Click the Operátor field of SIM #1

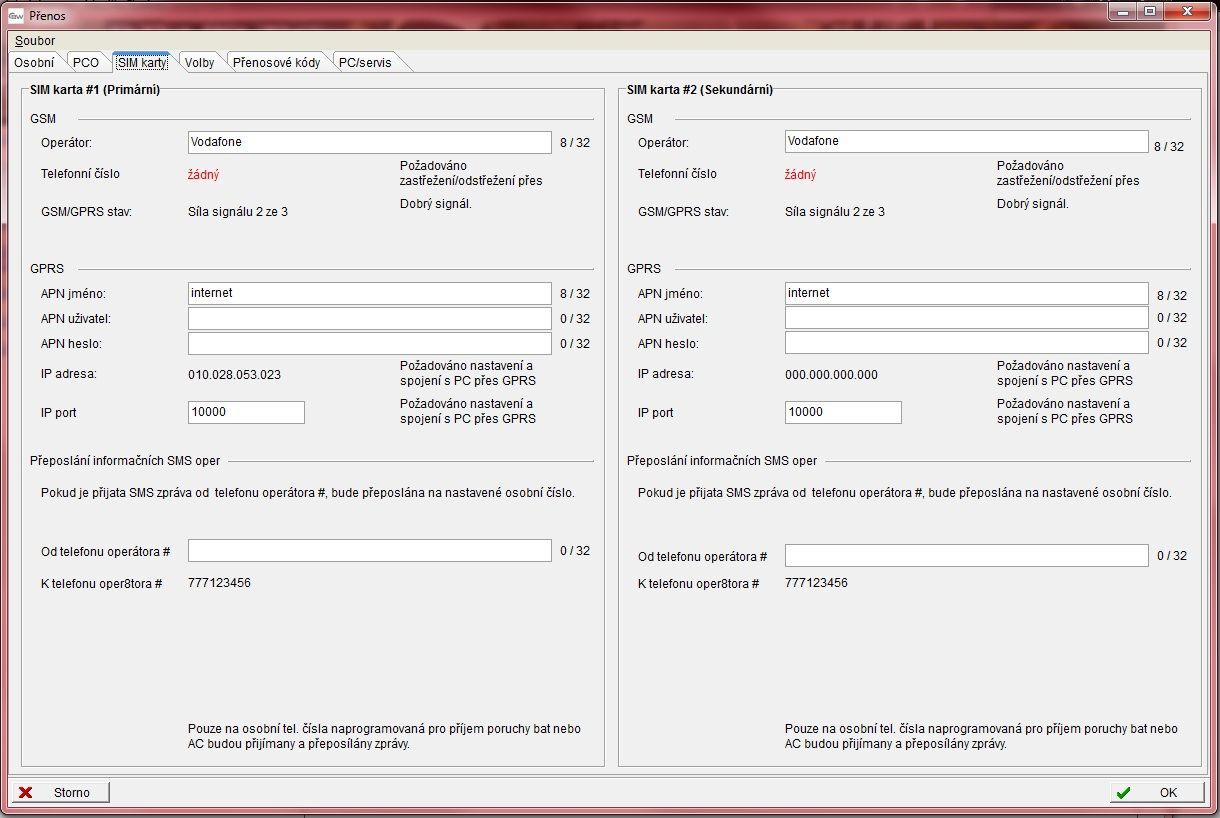(x=369, y=142)
